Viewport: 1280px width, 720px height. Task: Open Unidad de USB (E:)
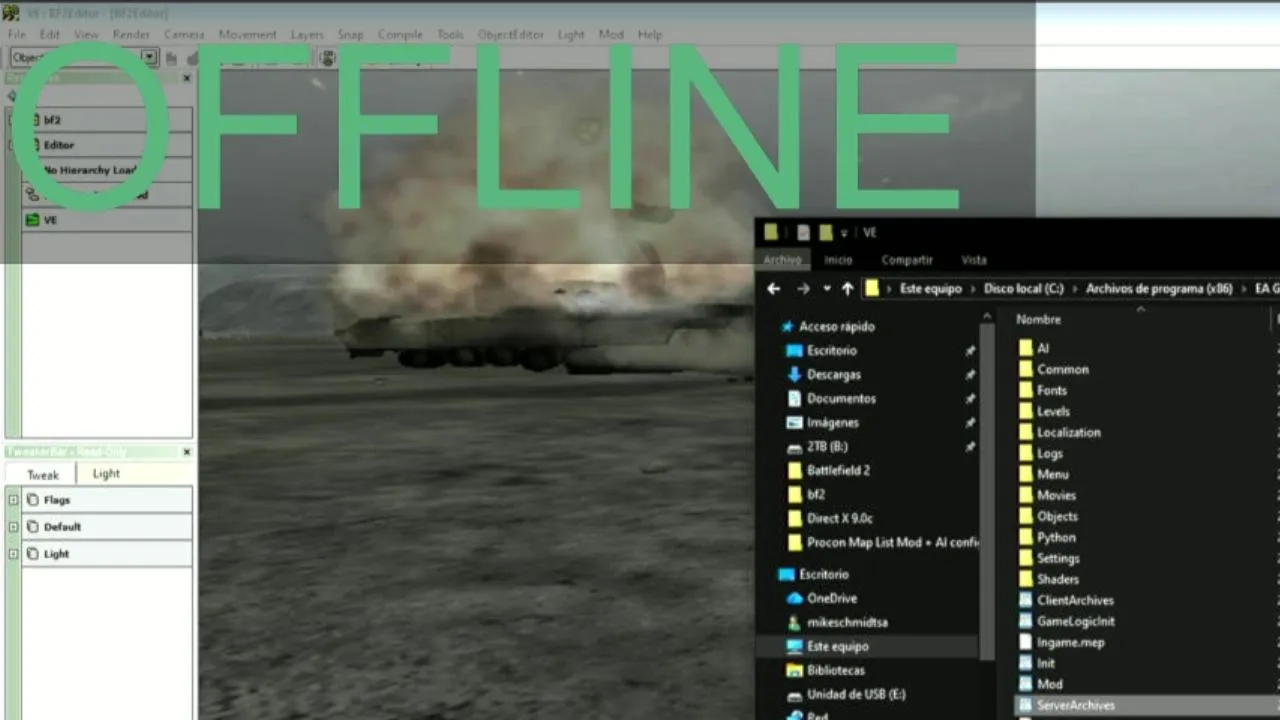pos(856,695)
